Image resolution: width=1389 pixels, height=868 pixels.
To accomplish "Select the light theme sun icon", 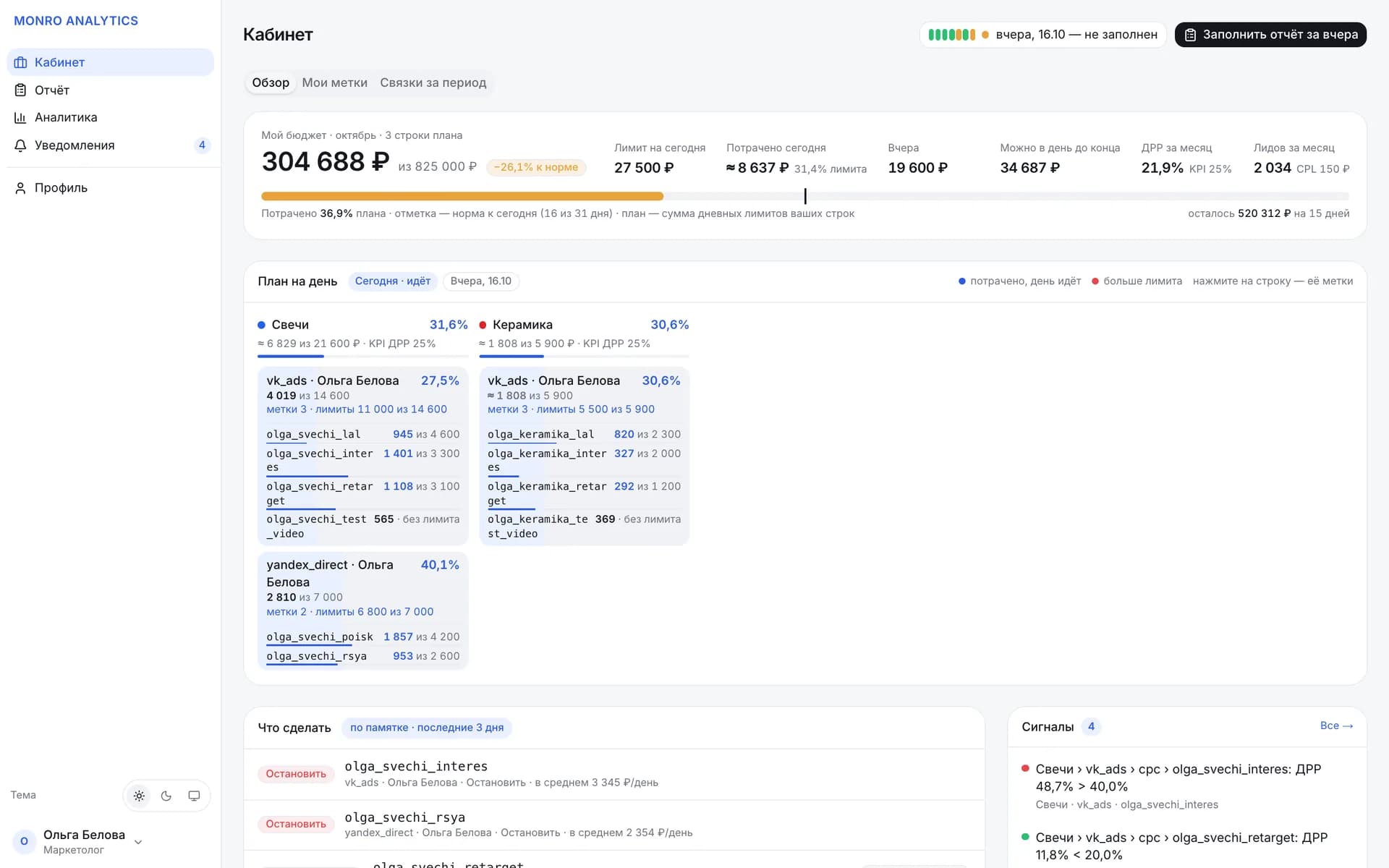I will pyautogui.click(x=139, y=796).
